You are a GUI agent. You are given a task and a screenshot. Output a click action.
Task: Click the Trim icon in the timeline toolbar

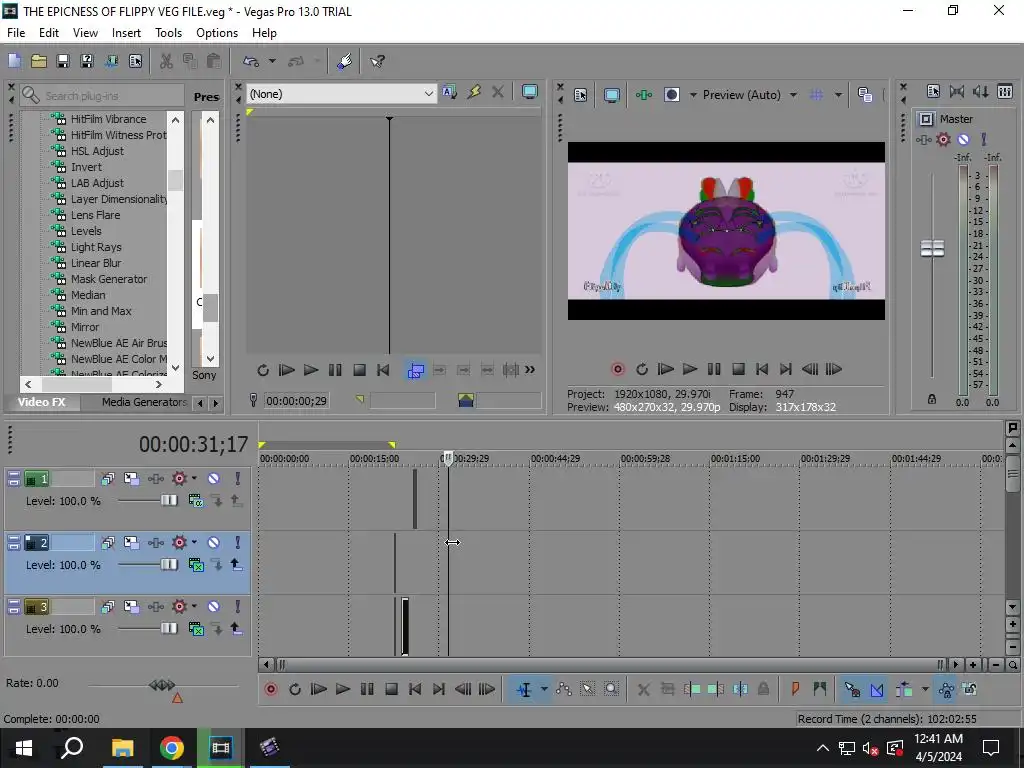point(667,689)
